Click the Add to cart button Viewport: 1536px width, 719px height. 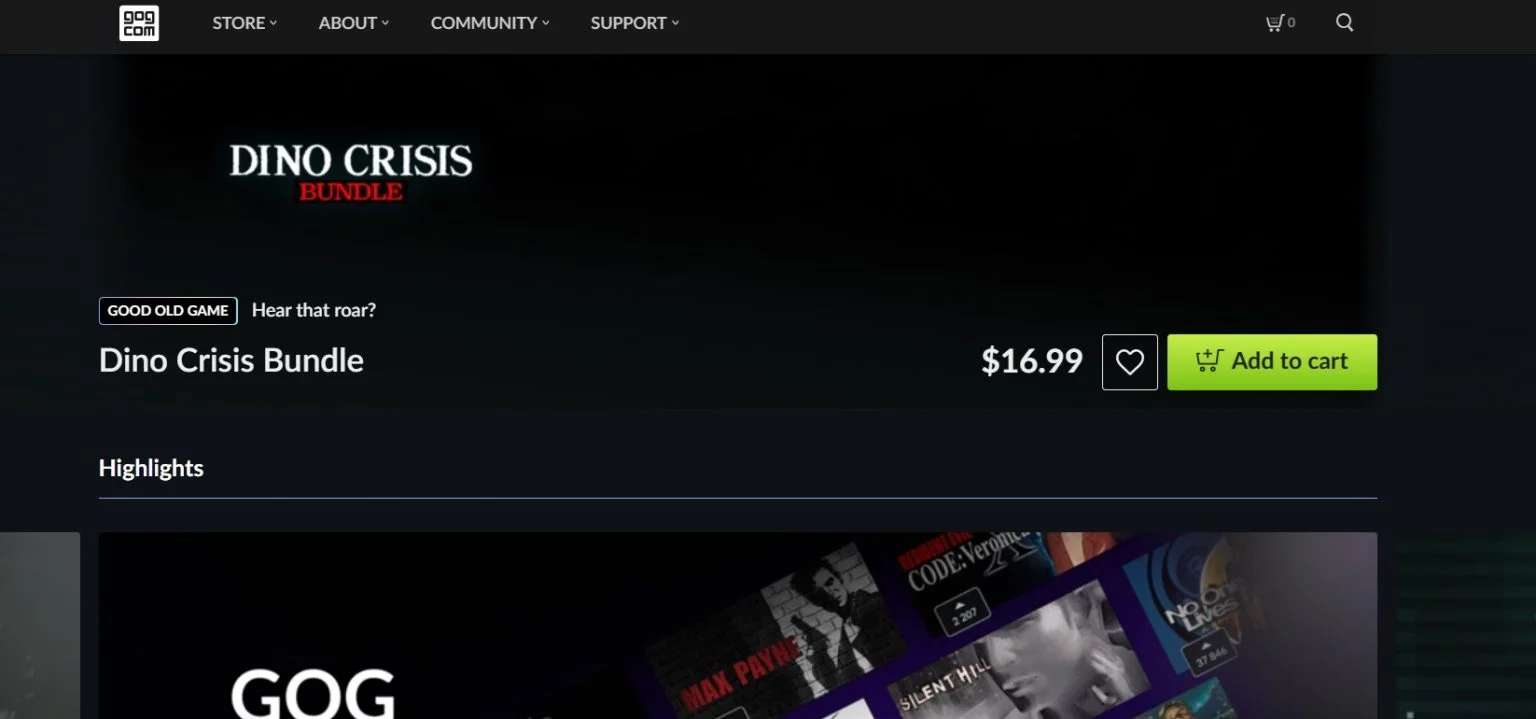[x=1272, y=362]
